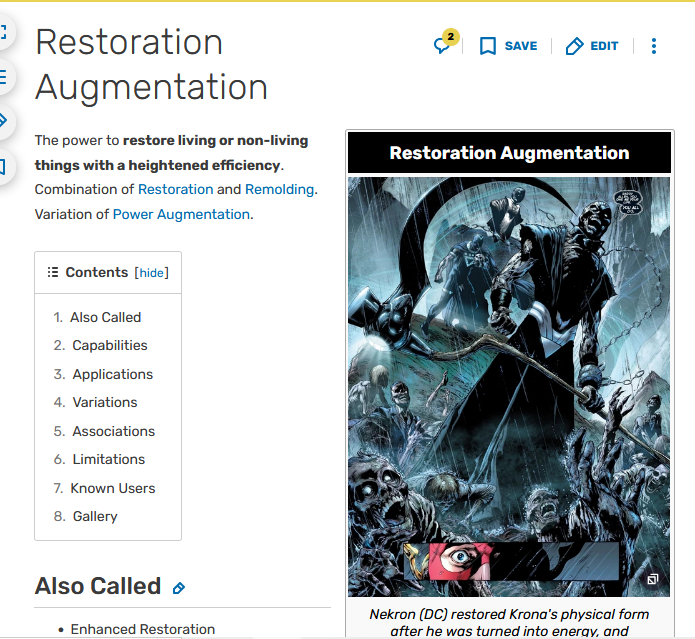Viewport: 695px width, 639px height.
Task: Hide the Contents table
Action: 152,273
